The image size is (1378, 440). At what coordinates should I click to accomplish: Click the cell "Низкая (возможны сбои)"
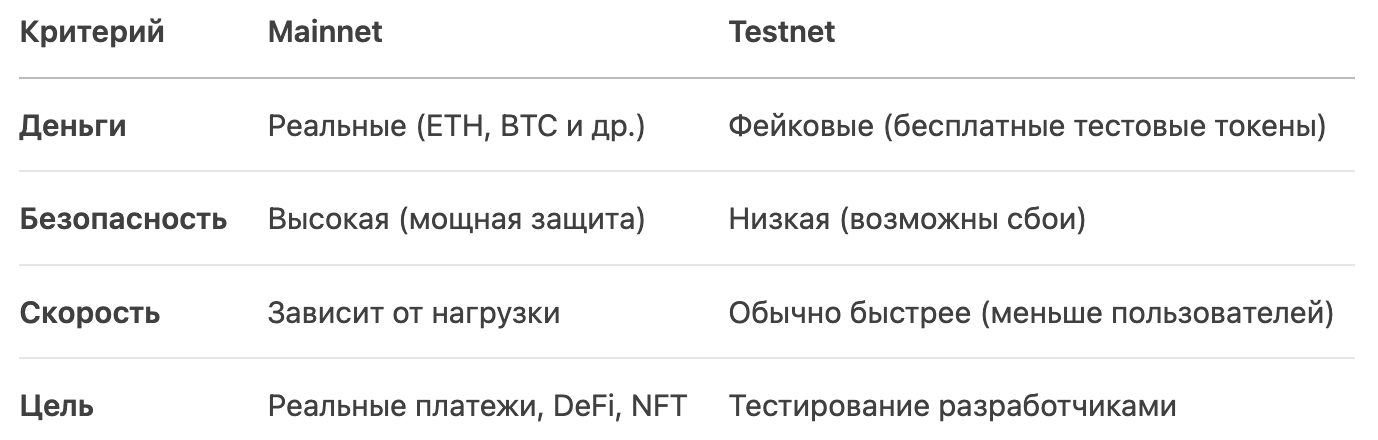(907, 220)
